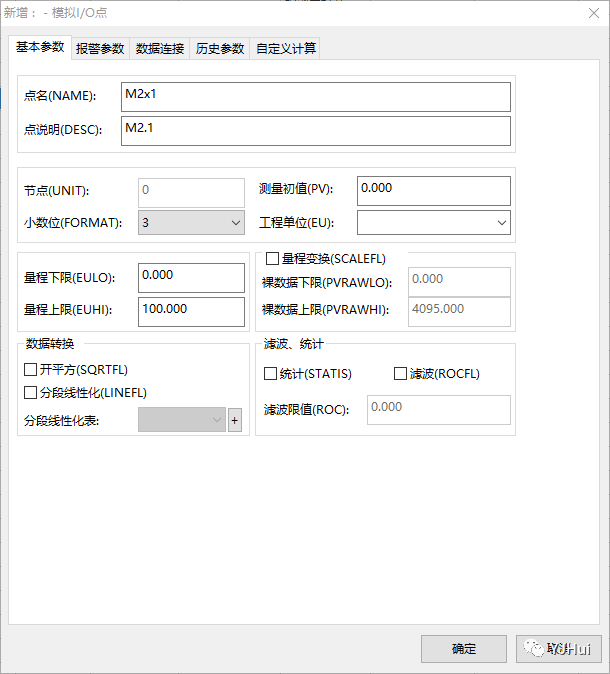
Task: Click the 滤波限值(ROC) field
Action: pos(438,410)
